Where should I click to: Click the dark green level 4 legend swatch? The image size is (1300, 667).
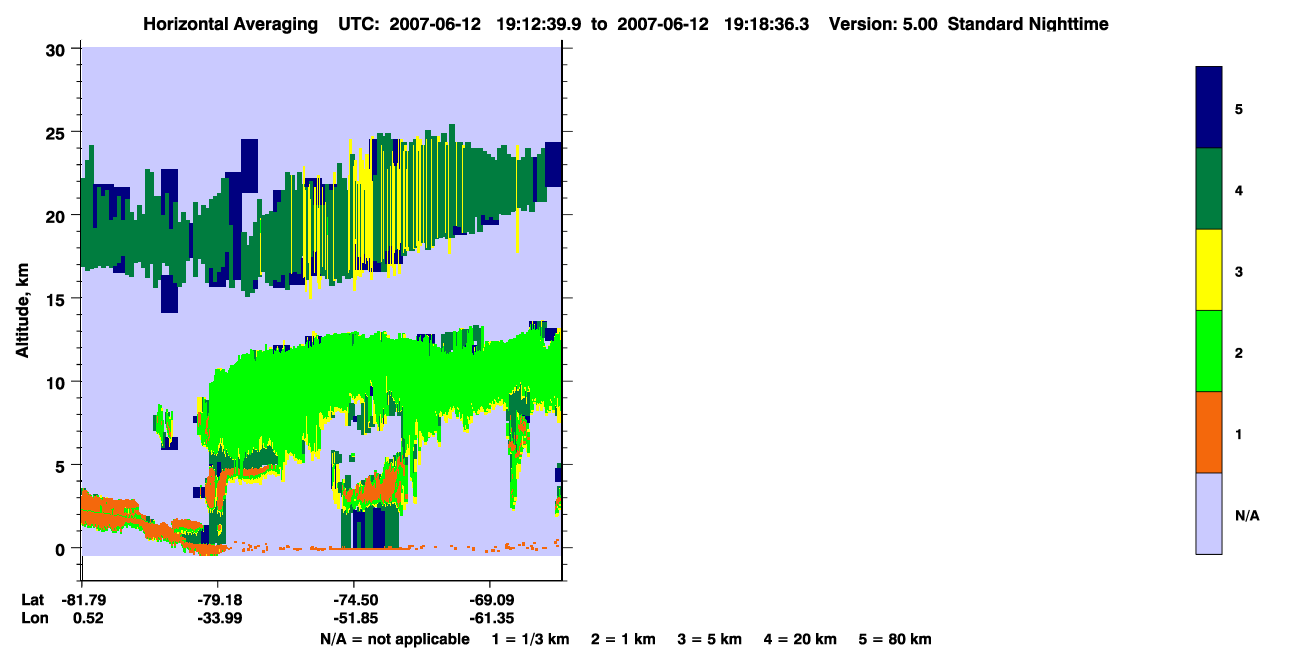click(1209, 189)
